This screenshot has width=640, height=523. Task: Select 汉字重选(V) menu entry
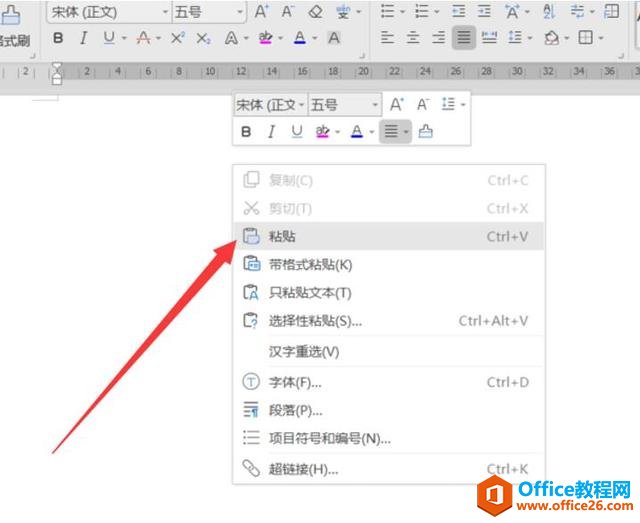click(x=389, y=352)
